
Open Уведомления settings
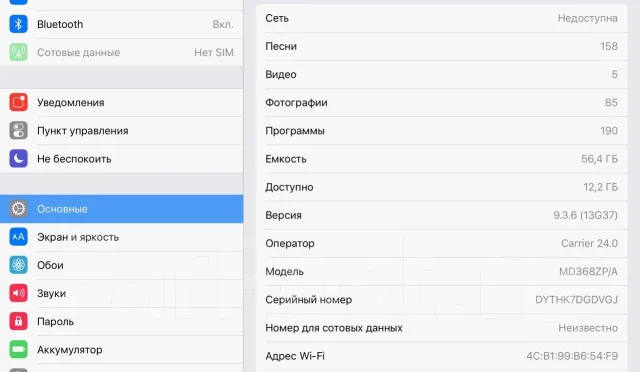pos(122,102)
